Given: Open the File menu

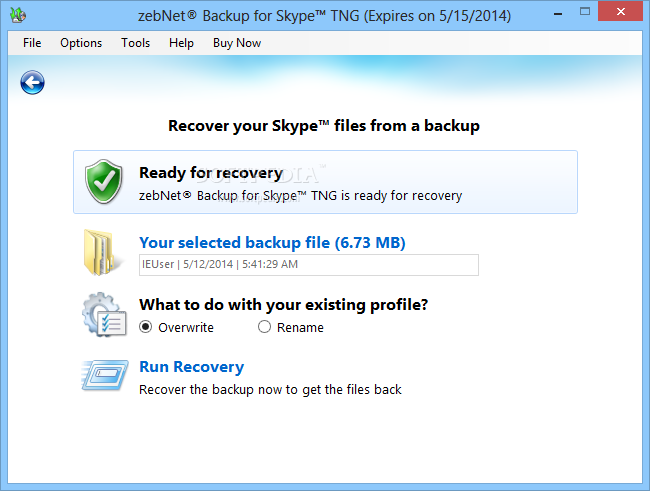Looking at the screenshot, I should pyautogui.click(x=32, y=43).
